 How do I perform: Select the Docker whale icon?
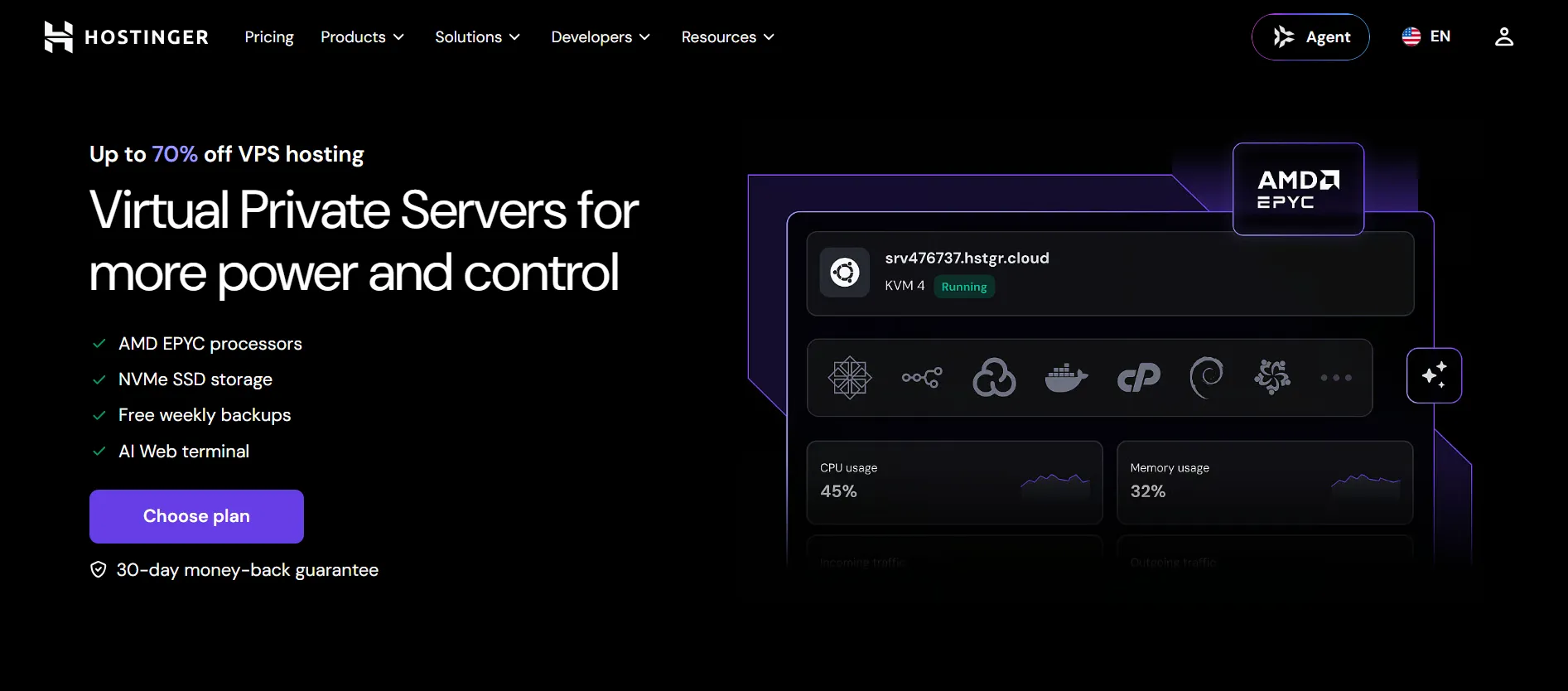coord(1066,378)
